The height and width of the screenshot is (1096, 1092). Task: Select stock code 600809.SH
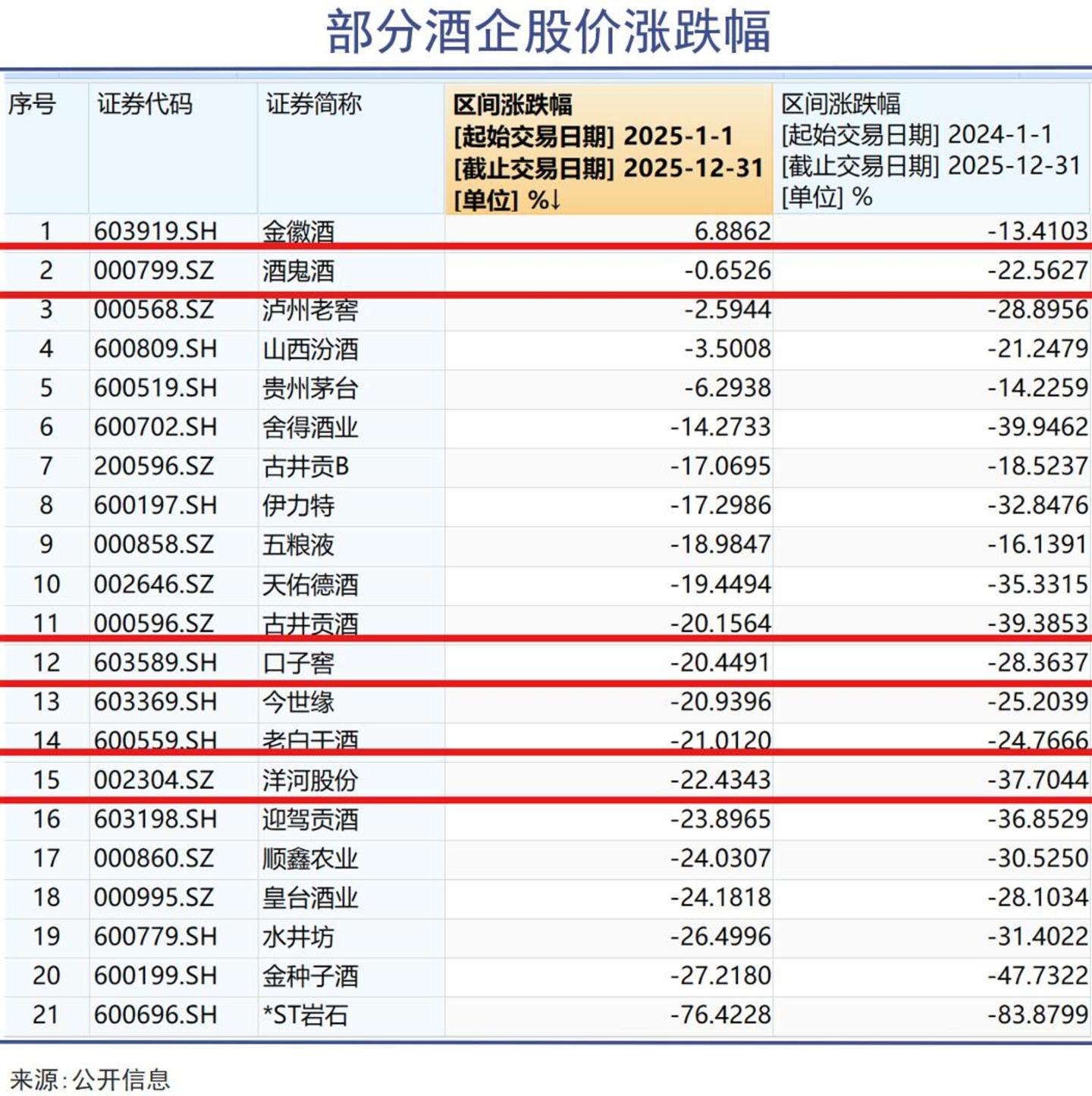tap(155, 349)
